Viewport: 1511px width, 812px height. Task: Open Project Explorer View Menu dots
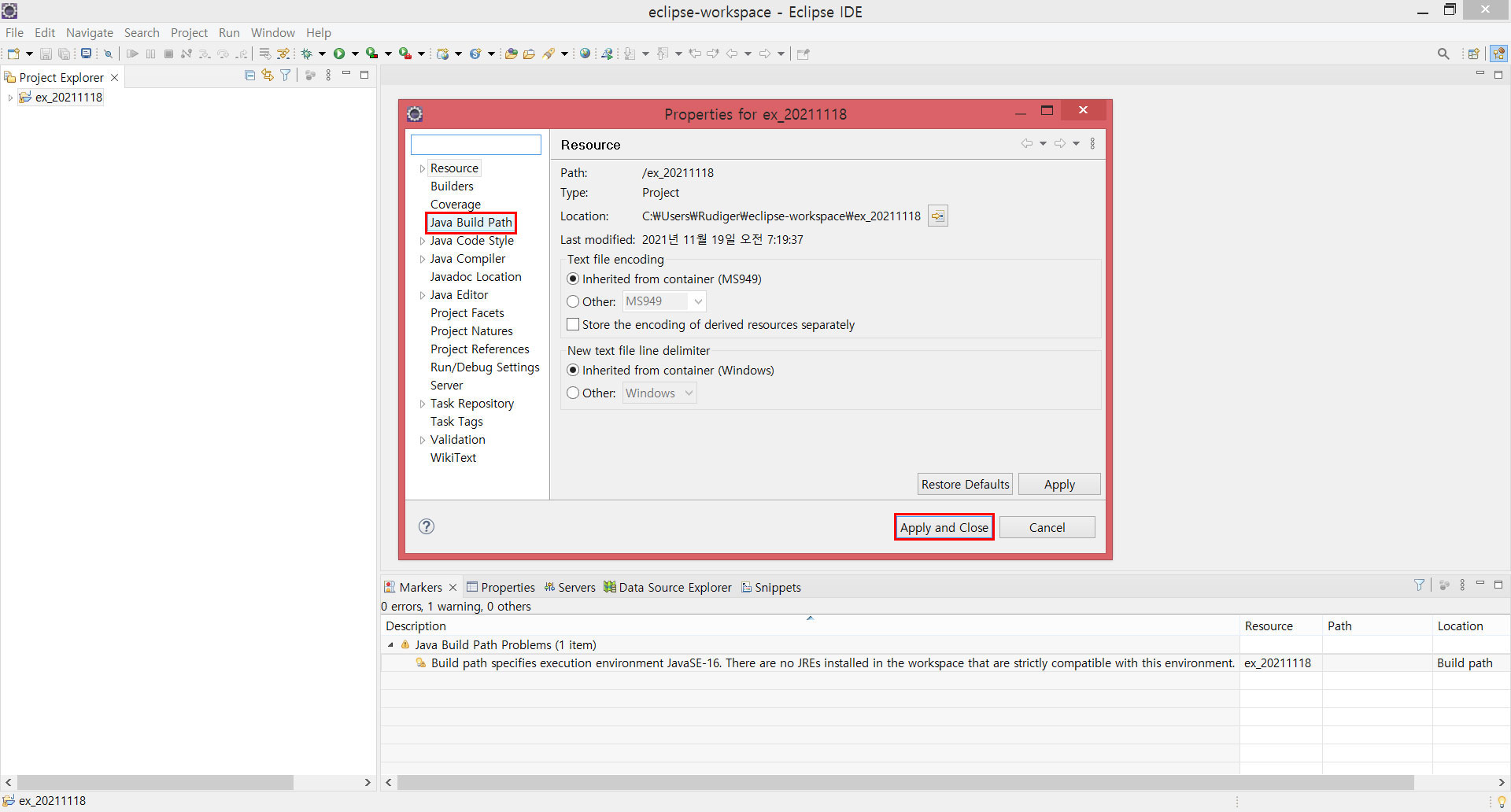click(328, 75)
